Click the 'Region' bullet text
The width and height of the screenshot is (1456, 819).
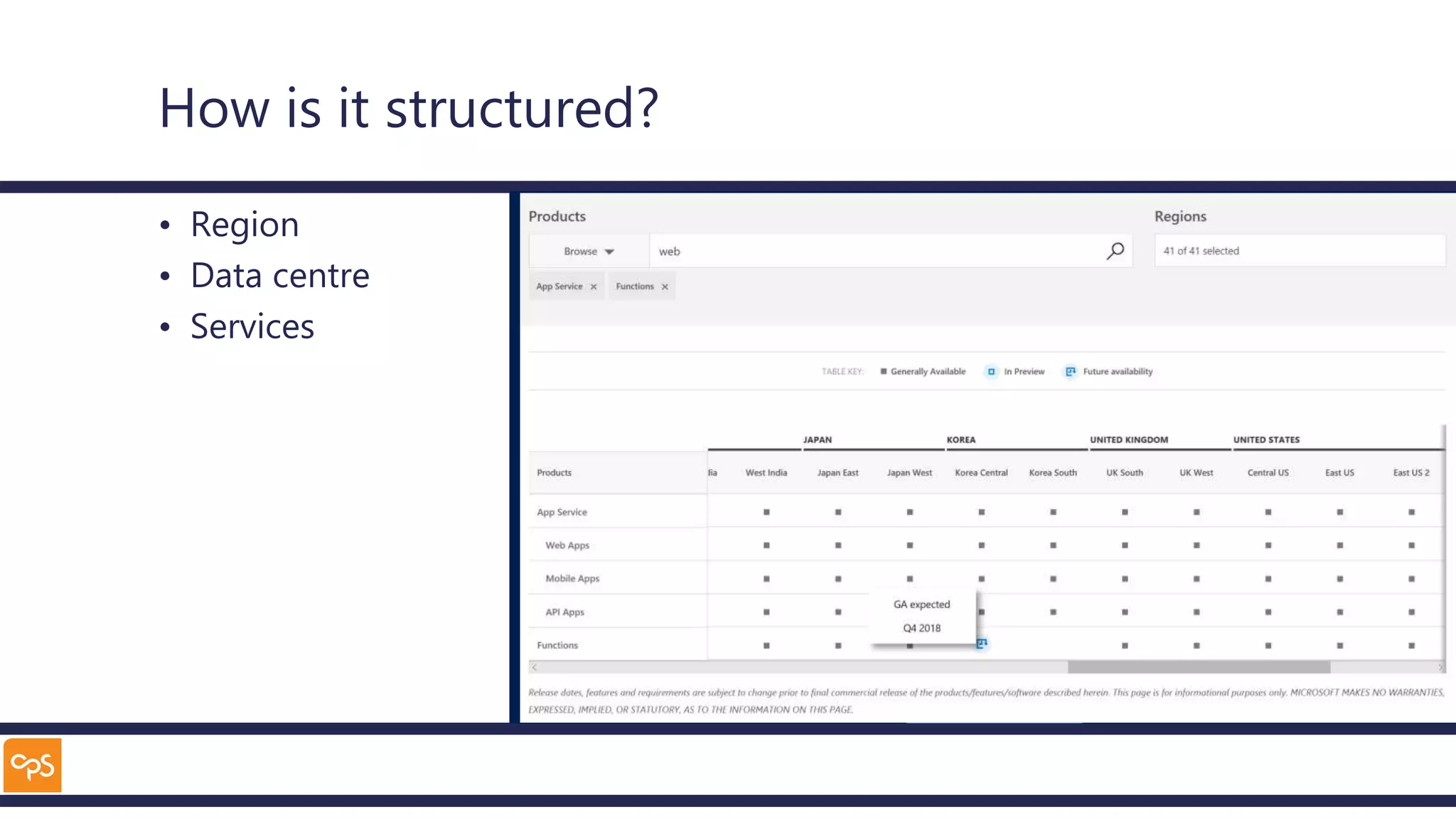[245, 225]
